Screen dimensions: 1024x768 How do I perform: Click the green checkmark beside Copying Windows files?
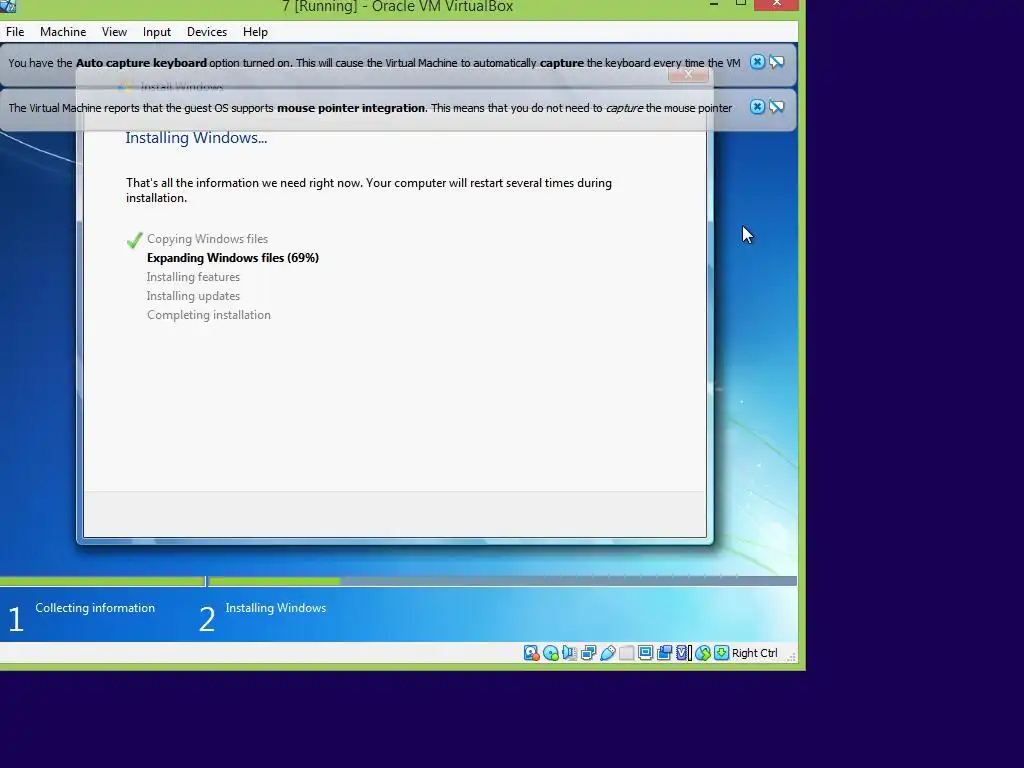tap(135, 240)
